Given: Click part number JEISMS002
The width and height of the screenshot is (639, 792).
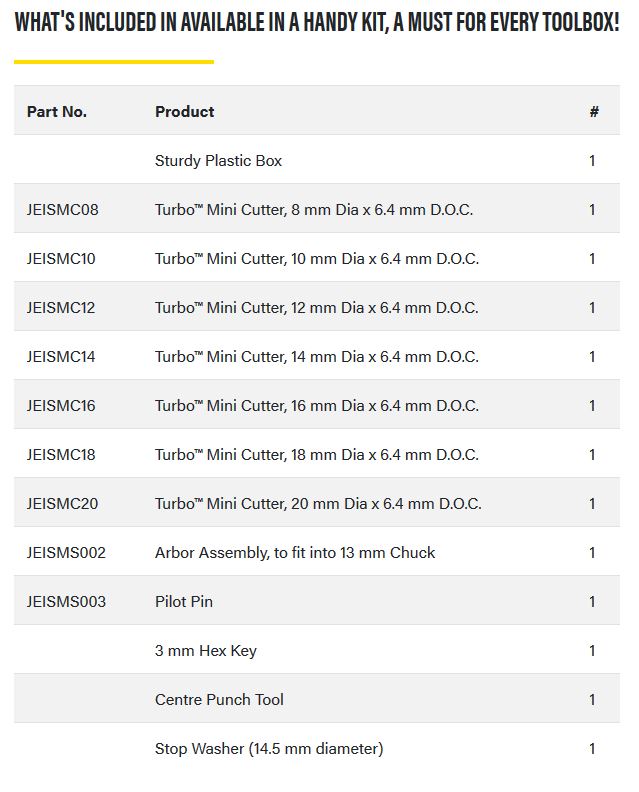Looking at the screenshot, I should tap(66, 553).
